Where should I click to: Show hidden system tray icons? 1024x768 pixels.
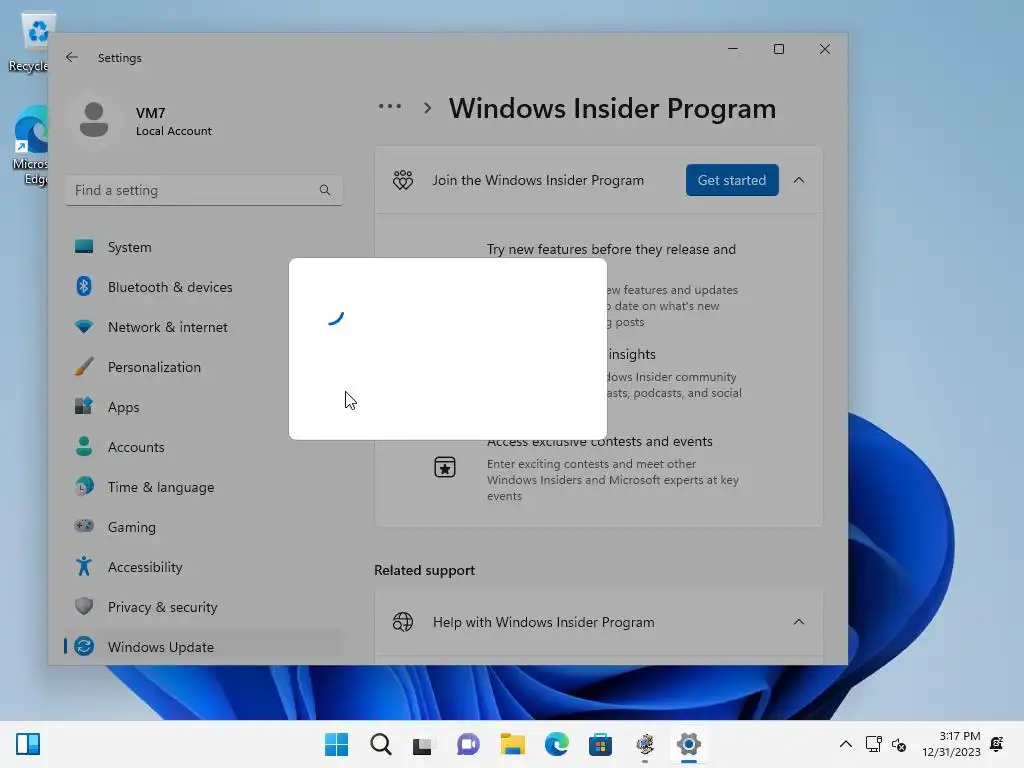846,744
